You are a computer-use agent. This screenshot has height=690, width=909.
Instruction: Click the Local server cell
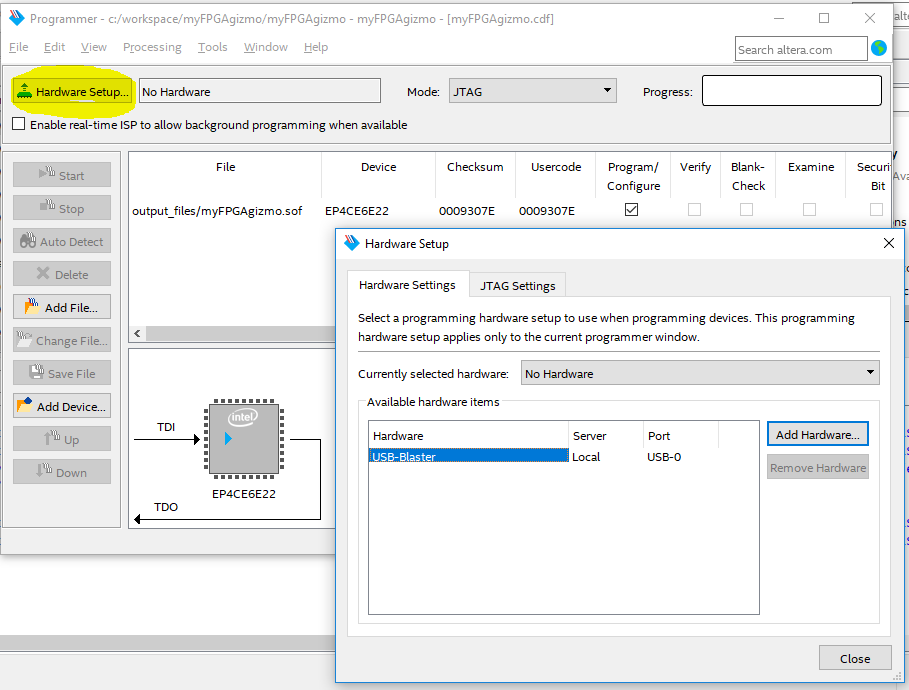tap(586, 457)
